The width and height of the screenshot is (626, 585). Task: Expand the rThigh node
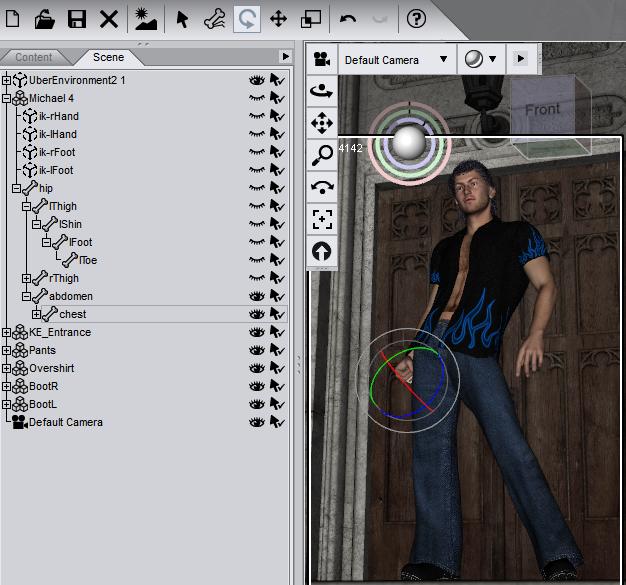[26, 278]
